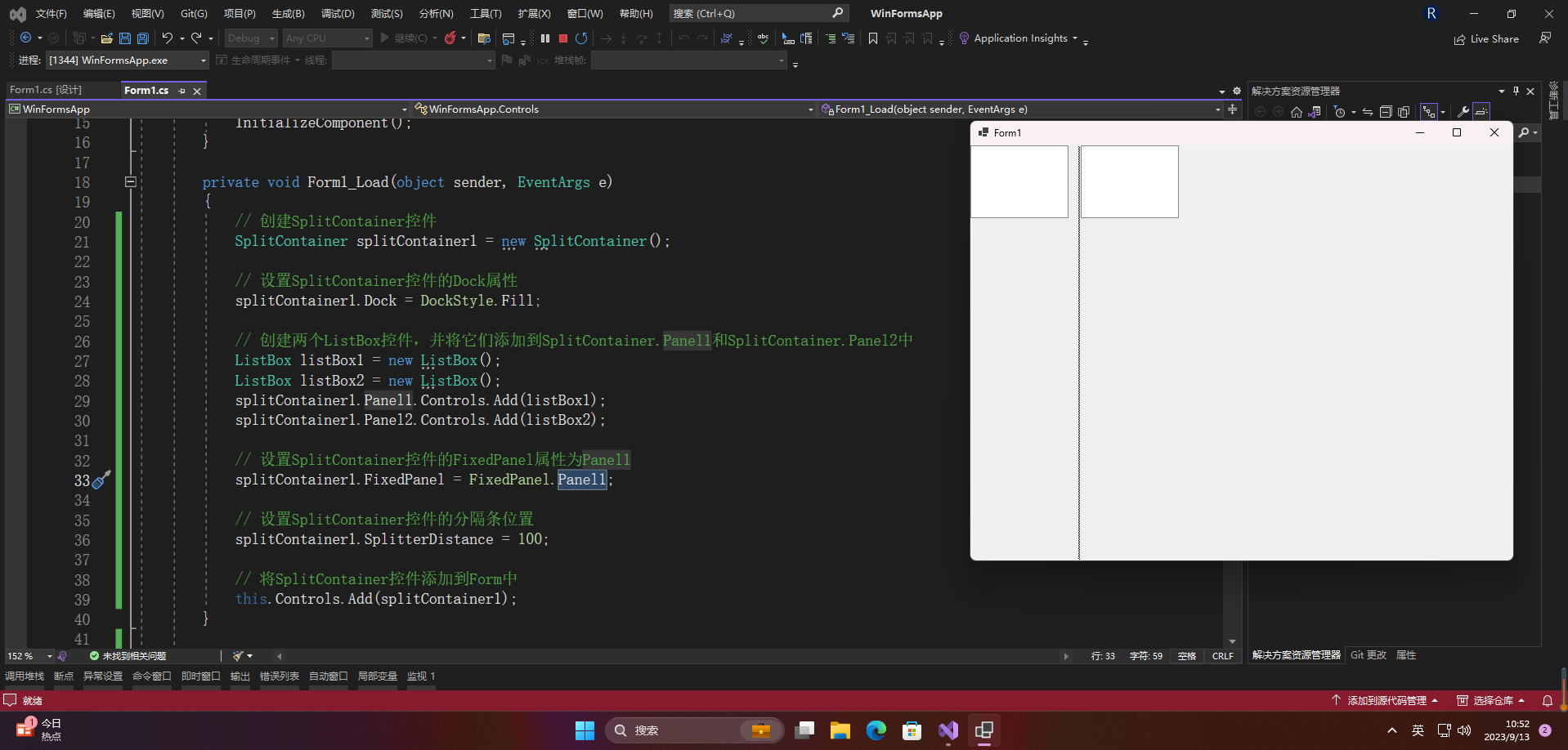Viewport: 1568px width, 750px height.
Task: Click 继续(C) continue button
Action: 404,38
